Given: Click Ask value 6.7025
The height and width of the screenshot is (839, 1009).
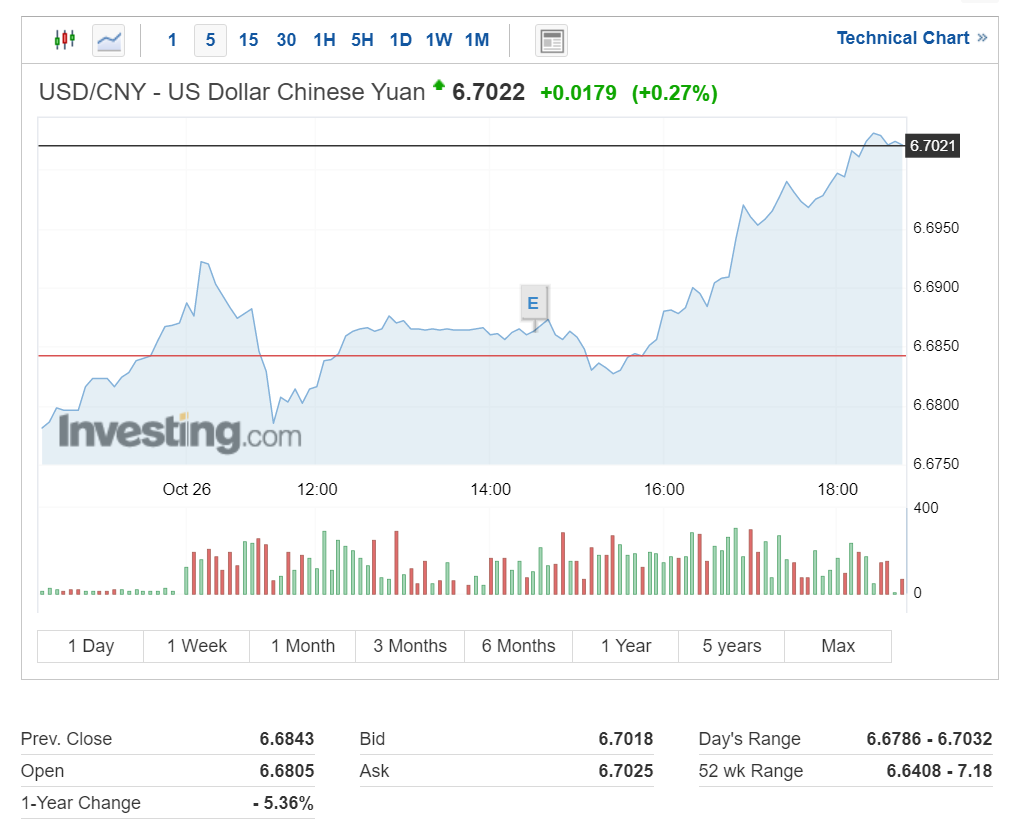Looking at the screenshot, I should [x=625, y=771].
